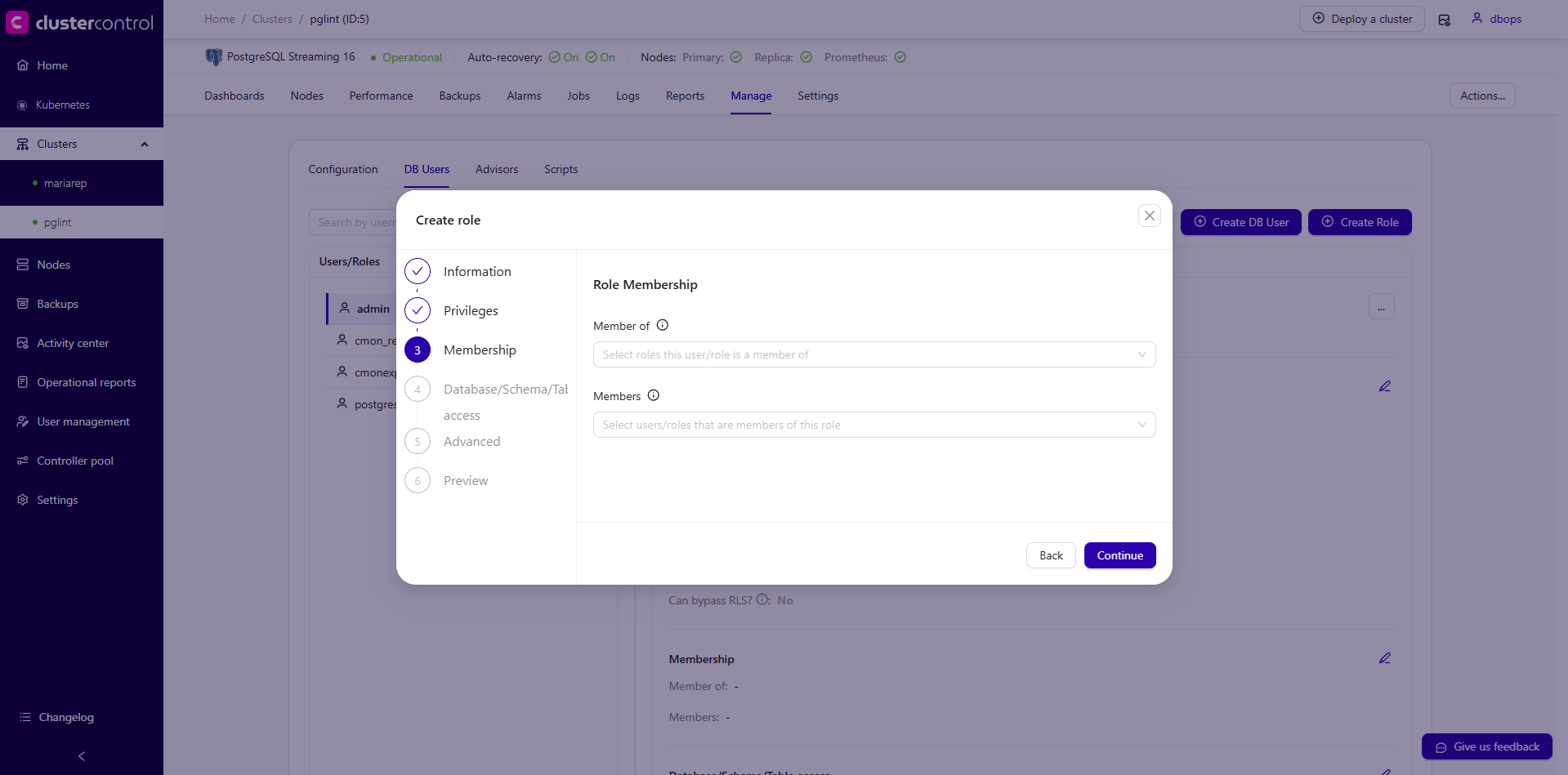Click the clustercontrol logo icon
This screenshot has height=775, width=1568.
(17, 22)
